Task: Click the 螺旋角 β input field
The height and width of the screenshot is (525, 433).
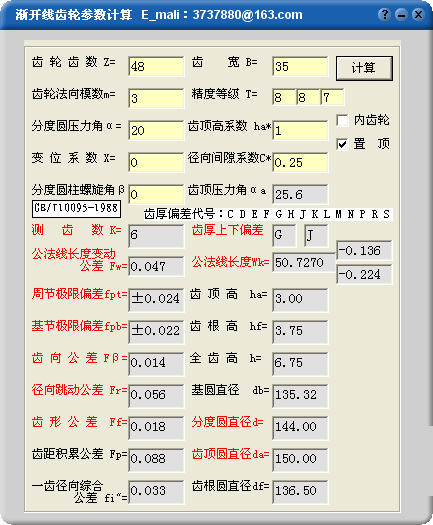Action: tap(156, 194)
